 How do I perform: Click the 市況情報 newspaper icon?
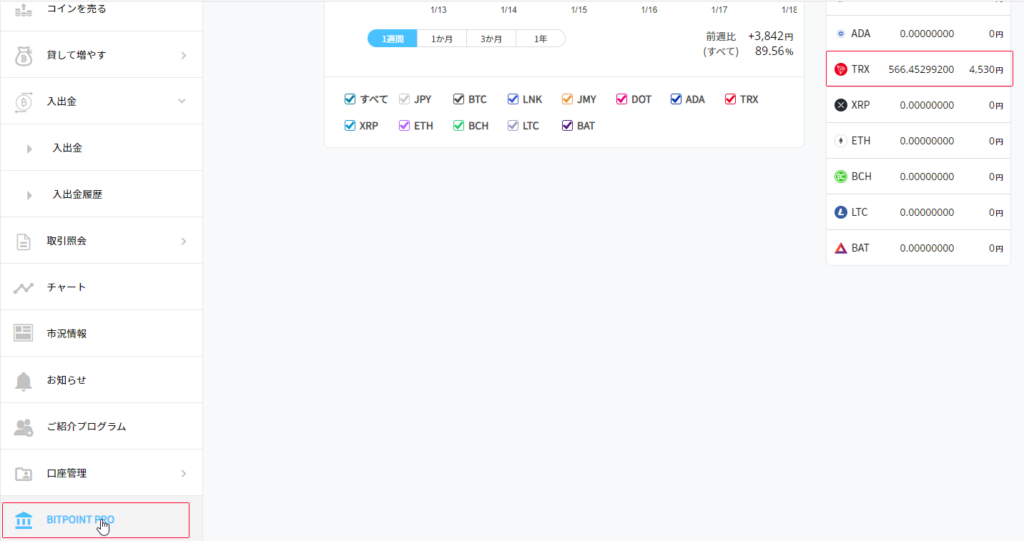pos(24,333)
